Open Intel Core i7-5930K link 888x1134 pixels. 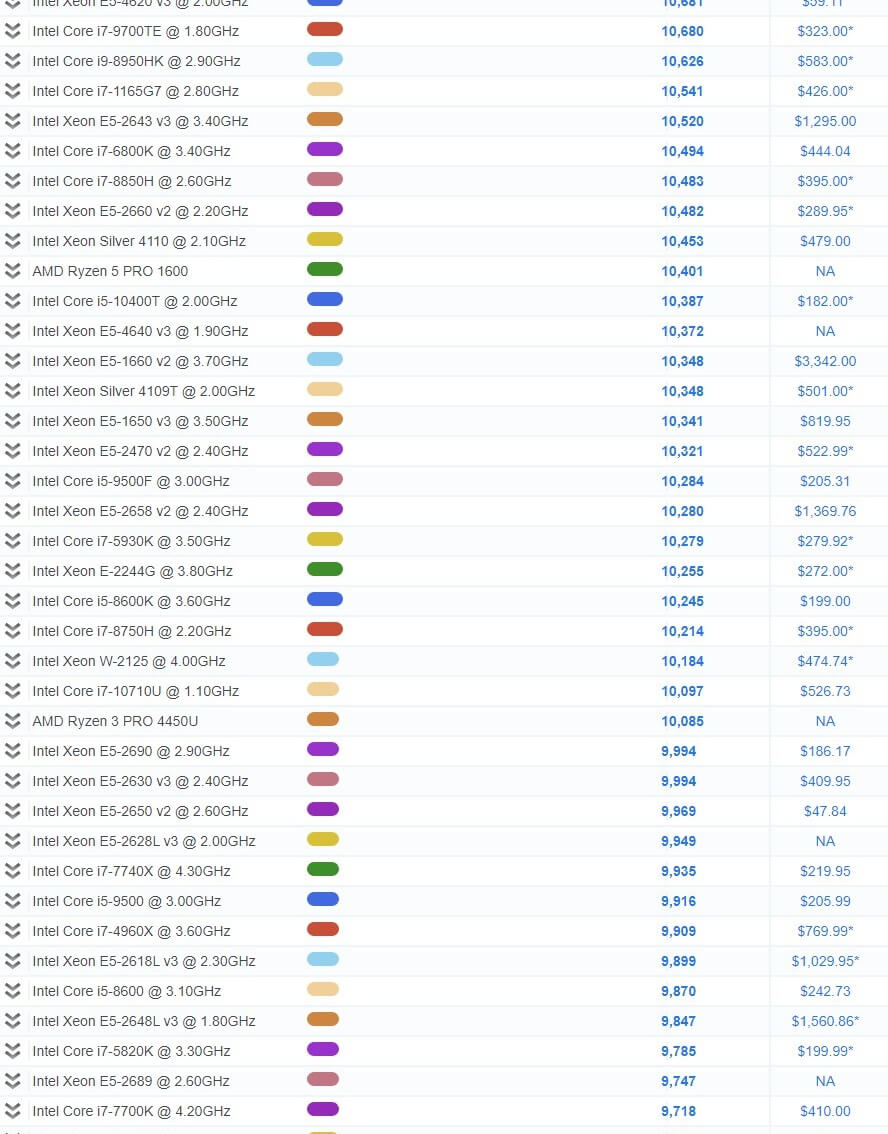tap(132, 541)
